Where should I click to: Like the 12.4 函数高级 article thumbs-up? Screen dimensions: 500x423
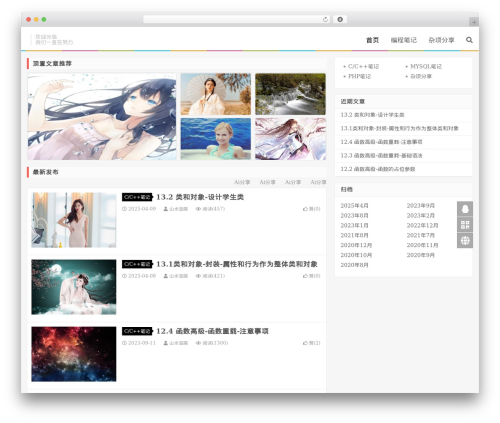312,343
